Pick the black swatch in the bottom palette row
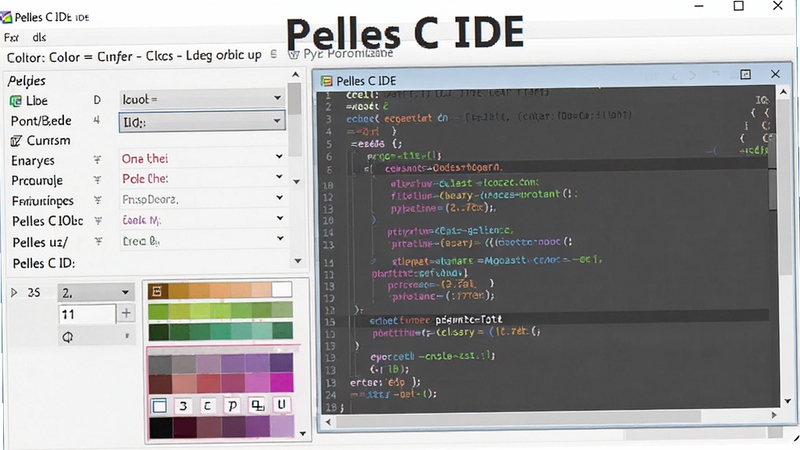Viewport: 800px width, 450px height. 161,428
